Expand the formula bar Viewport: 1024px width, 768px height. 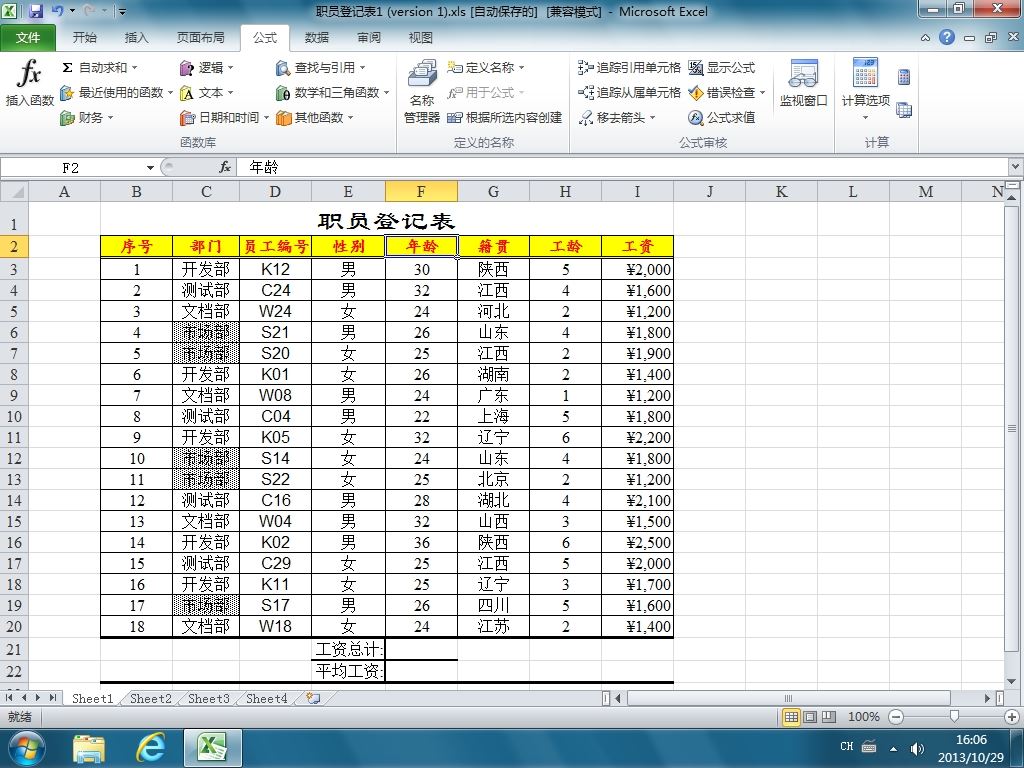pos(1016,167)
